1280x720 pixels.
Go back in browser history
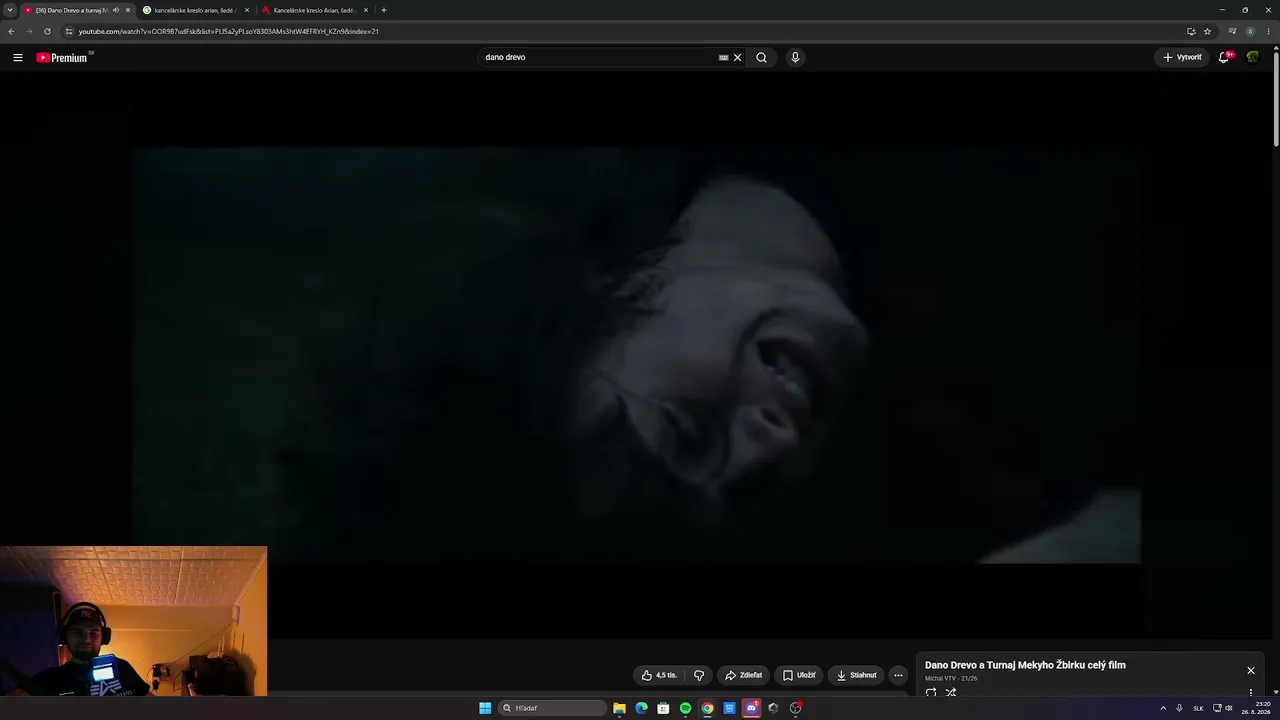[11, 31]
